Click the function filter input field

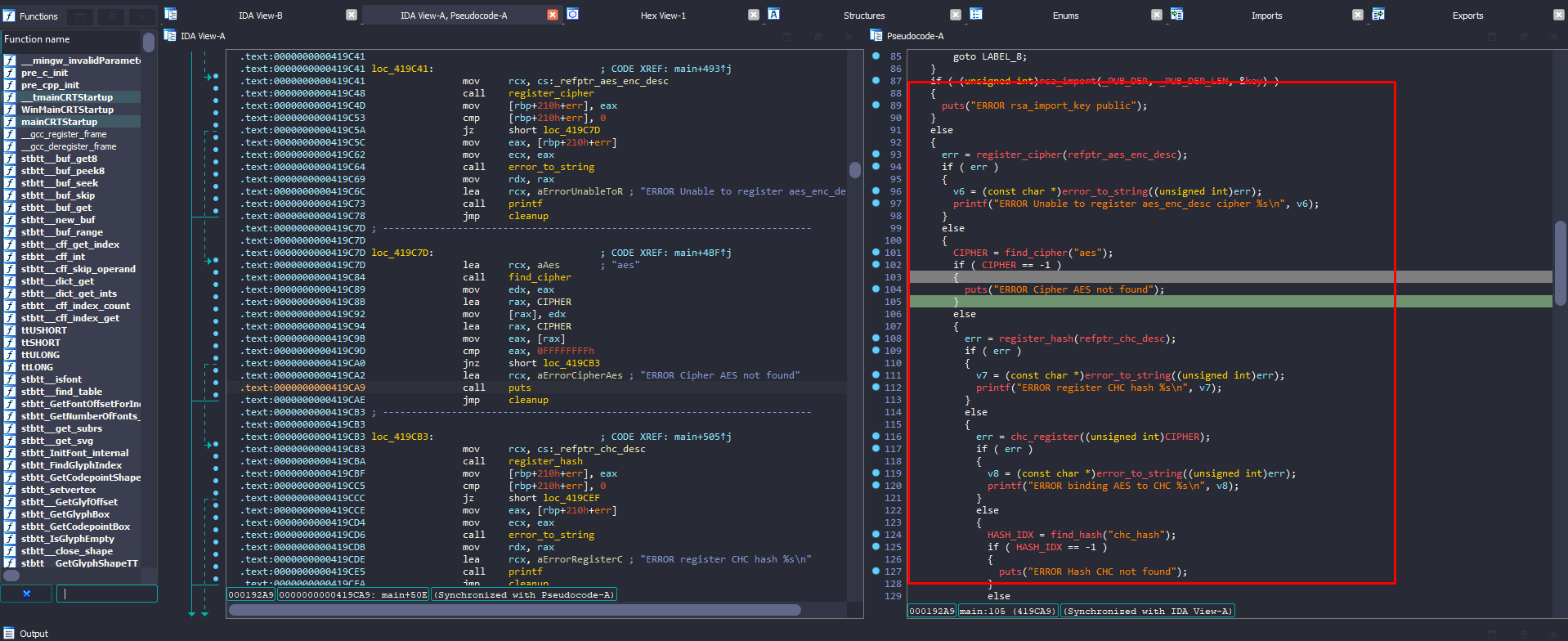click(x=106, y=594)
